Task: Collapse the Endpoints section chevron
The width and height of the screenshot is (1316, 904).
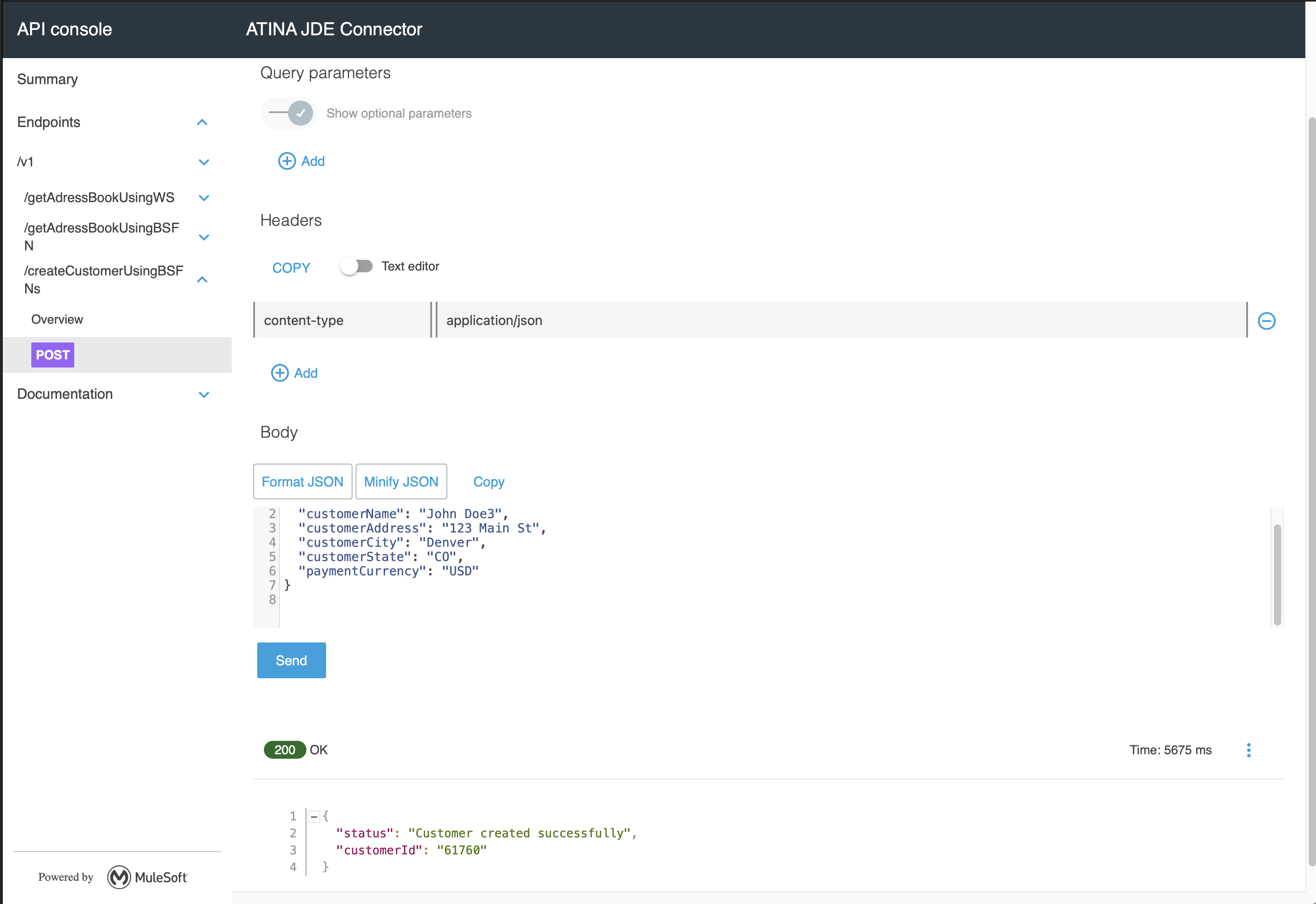Action: [x=202, y=123]
